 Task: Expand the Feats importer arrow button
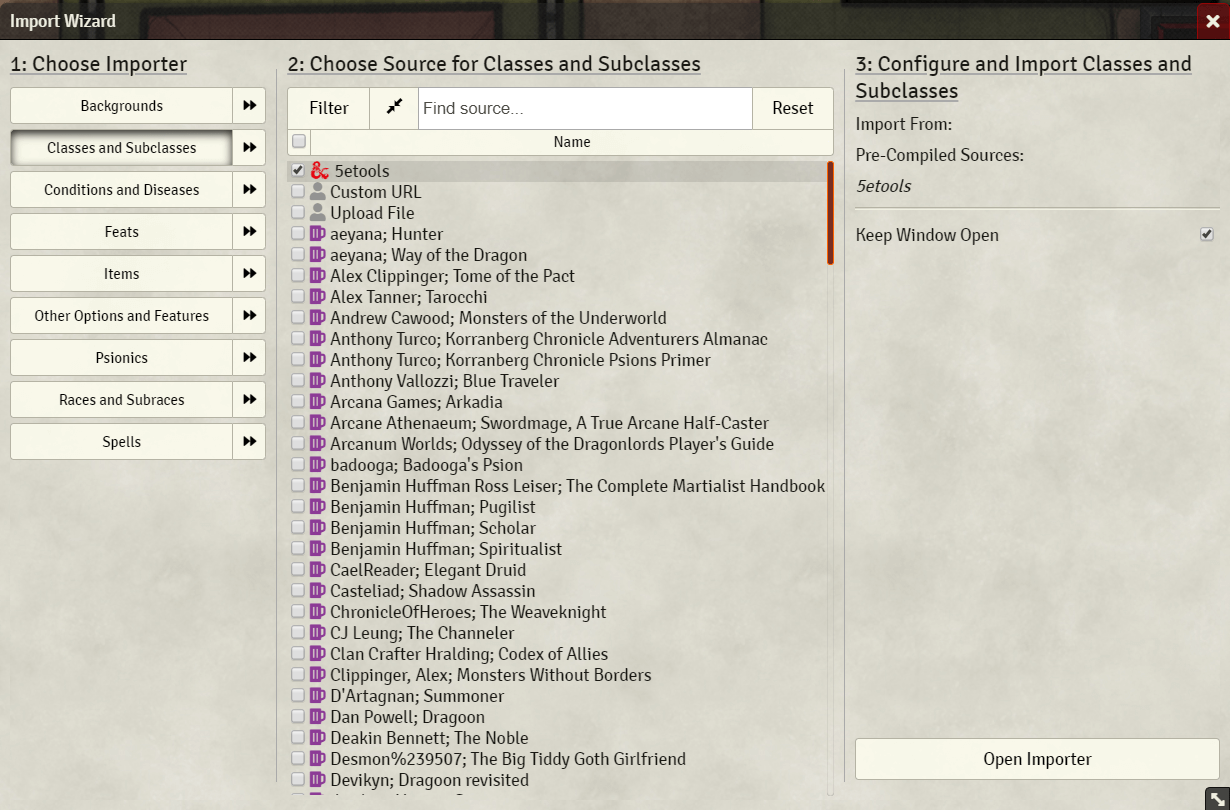pyautogui.click(x=249, y=232)
